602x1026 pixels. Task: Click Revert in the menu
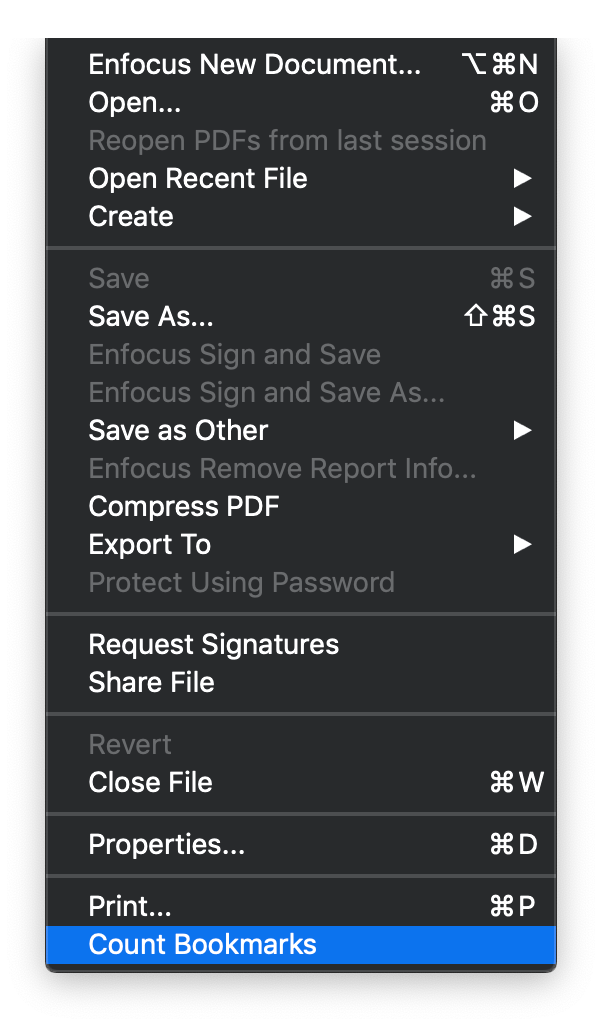[x=128, y=744]
